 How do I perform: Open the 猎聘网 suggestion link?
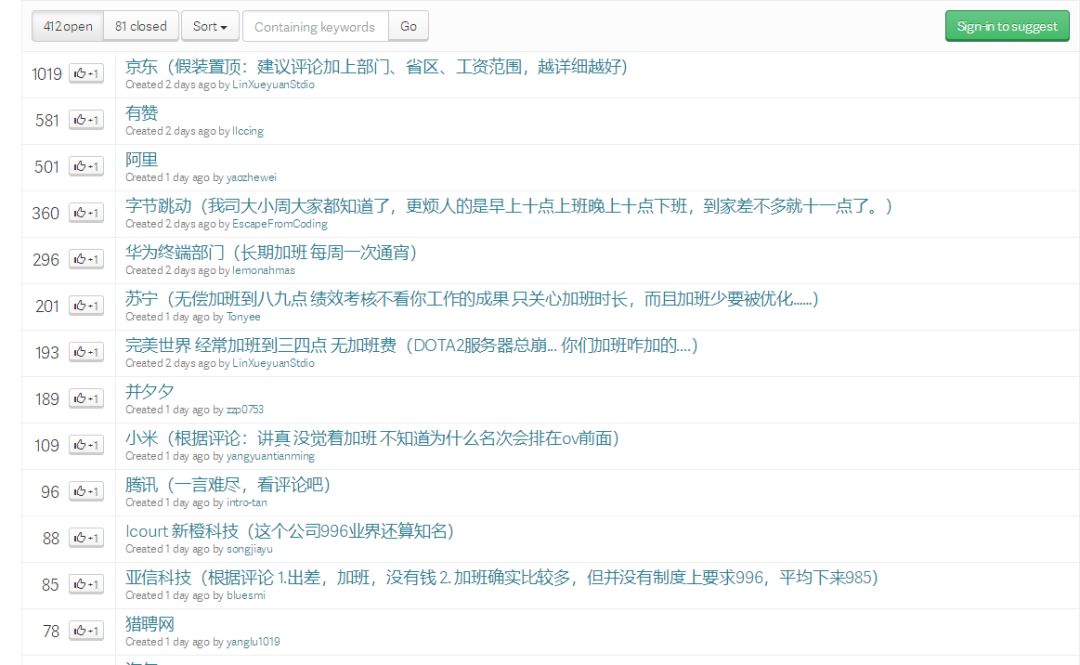coord(150,624)
